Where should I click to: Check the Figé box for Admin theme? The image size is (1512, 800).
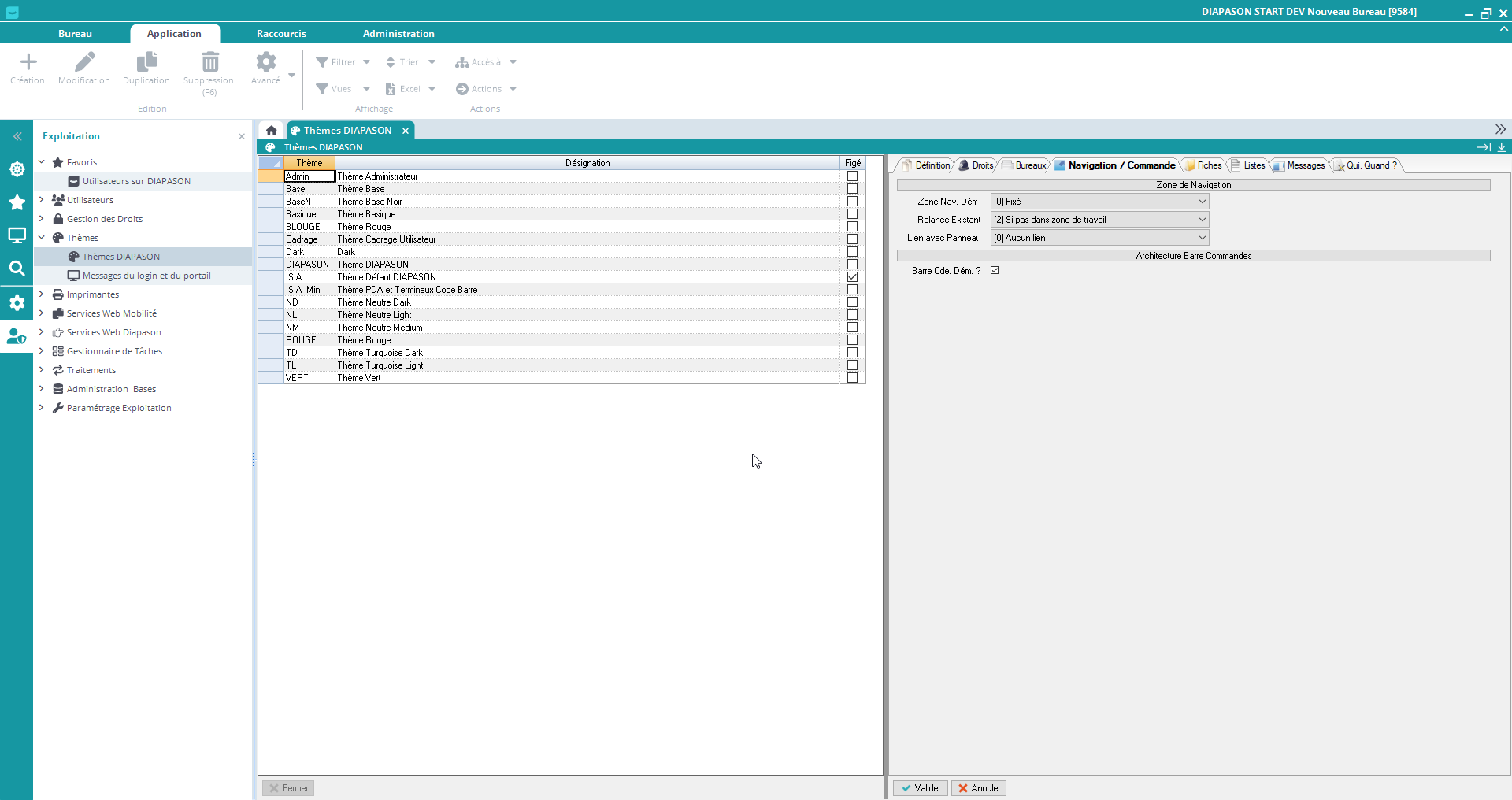(852, 176)
